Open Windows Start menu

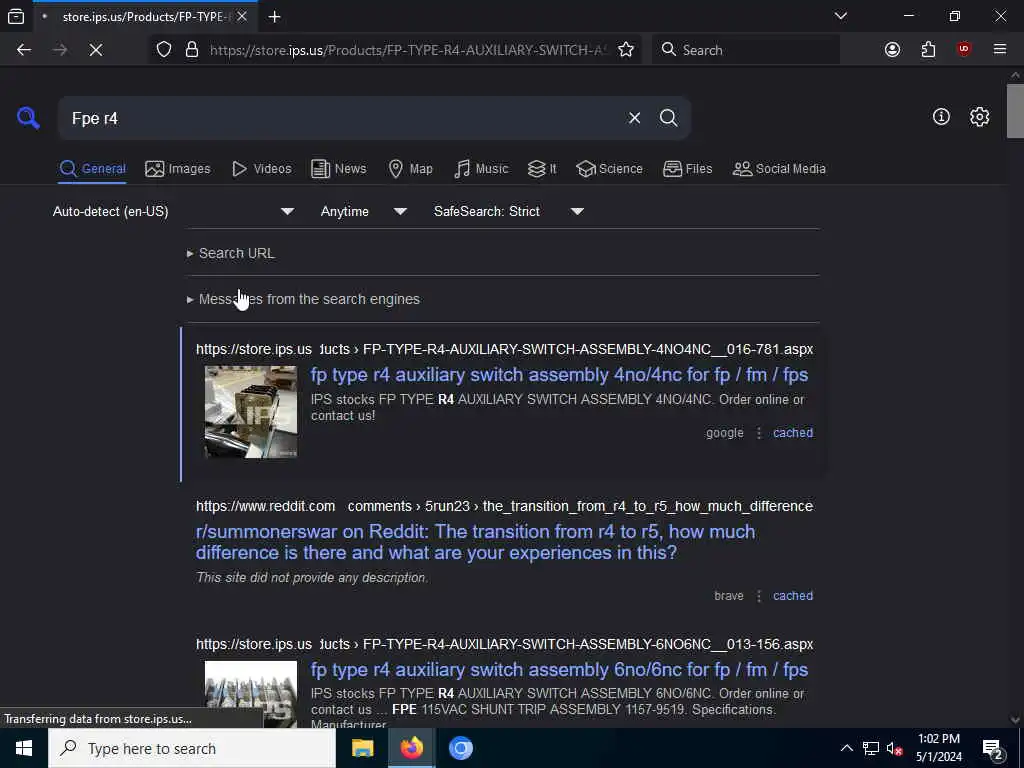coord(24,748)
